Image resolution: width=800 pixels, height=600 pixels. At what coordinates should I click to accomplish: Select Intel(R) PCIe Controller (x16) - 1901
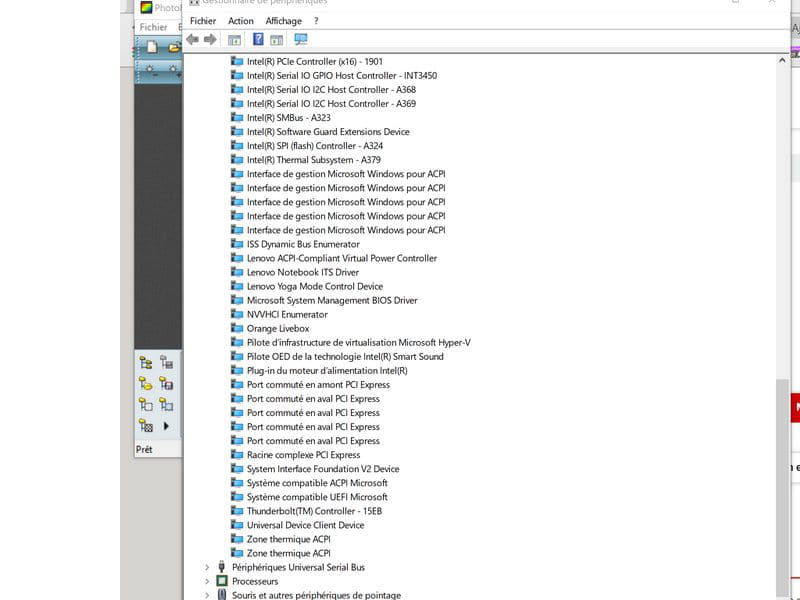tap(314, 61)
